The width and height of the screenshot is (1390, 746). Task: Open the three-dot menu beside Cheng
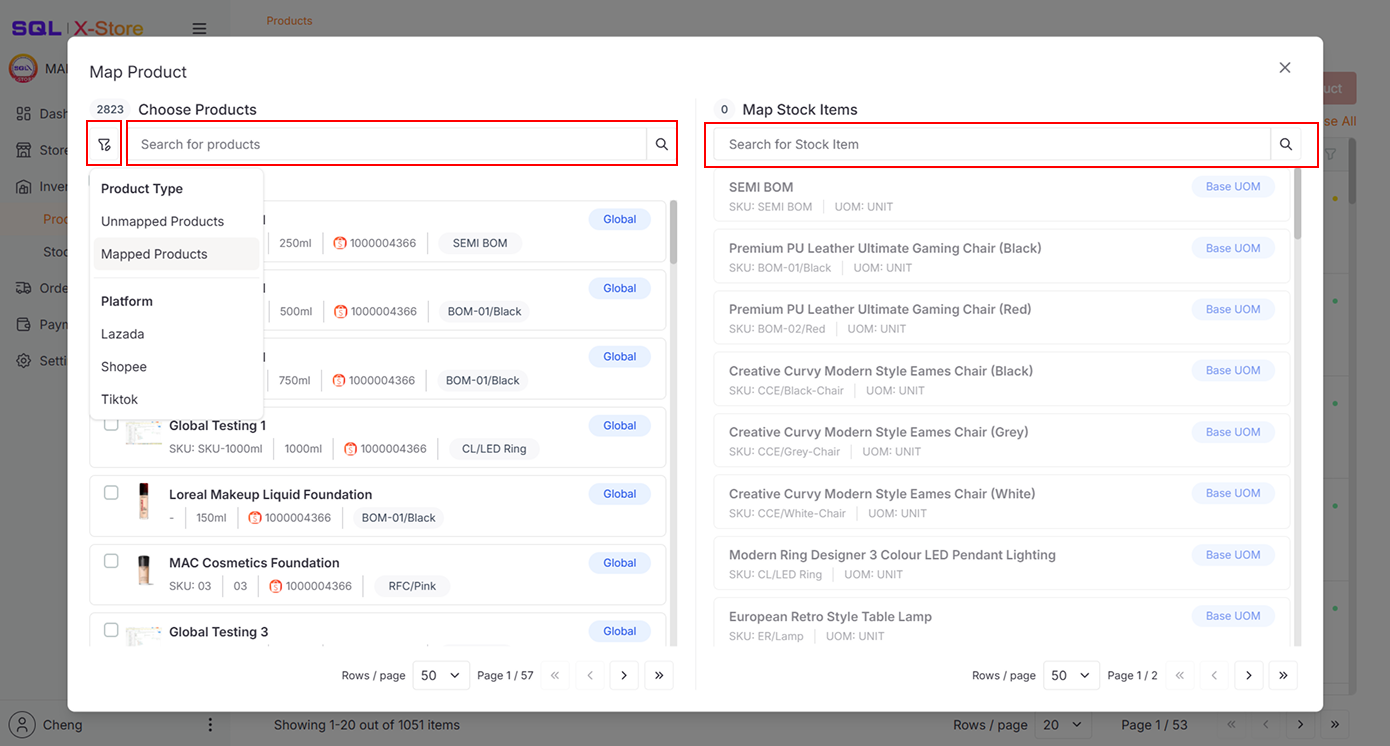[x=210, y=725]
